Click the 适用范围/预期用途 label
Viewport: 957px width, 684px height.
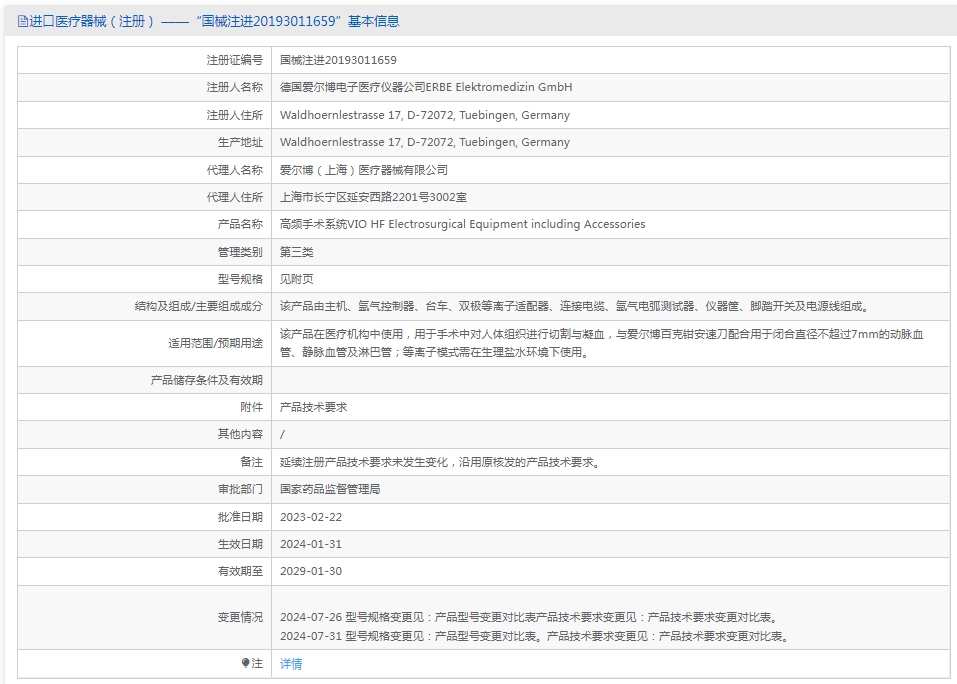click(x=215, y=343)
